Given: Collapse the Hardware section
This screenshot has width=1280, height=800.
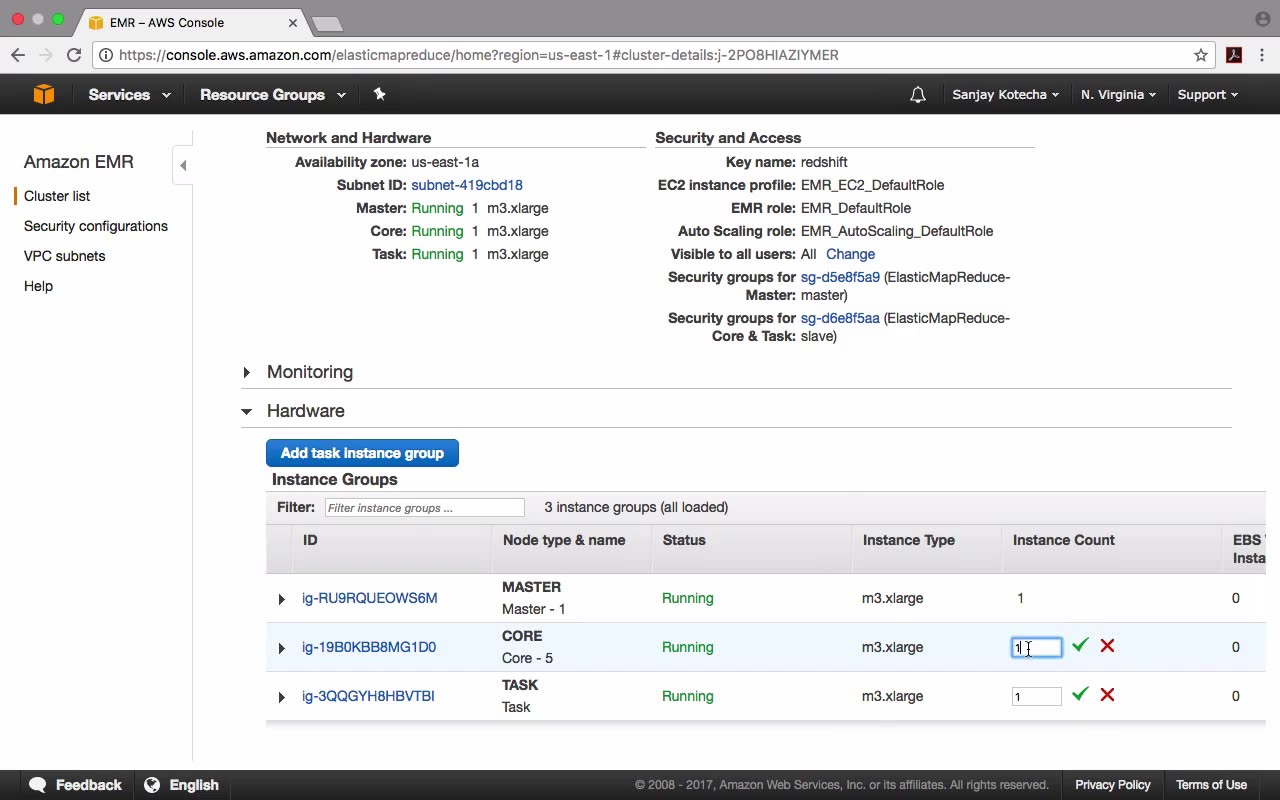Looking at the screenshot, I should pyautogui.click(x=247, y=411).
